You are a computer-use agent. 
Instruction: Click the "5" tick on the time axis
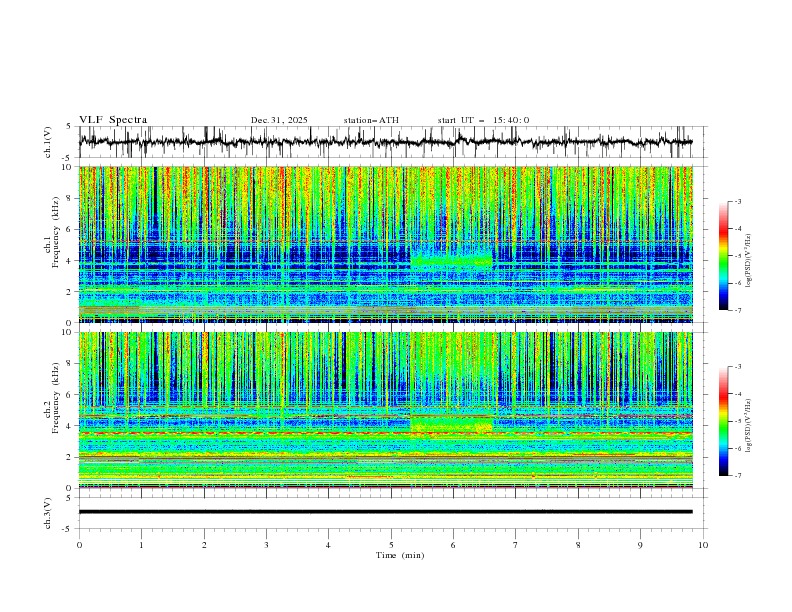[391, 545]
